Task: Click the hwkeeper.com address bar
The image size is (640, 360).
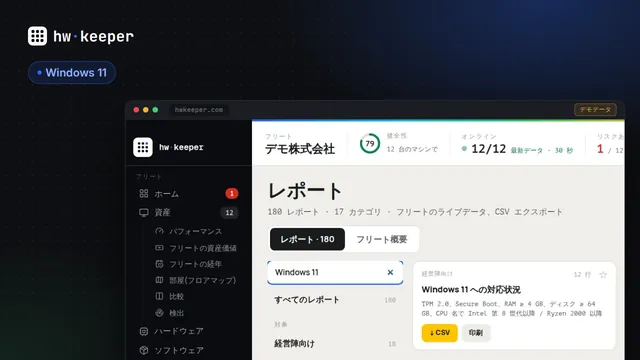Action: click(199, 110)
